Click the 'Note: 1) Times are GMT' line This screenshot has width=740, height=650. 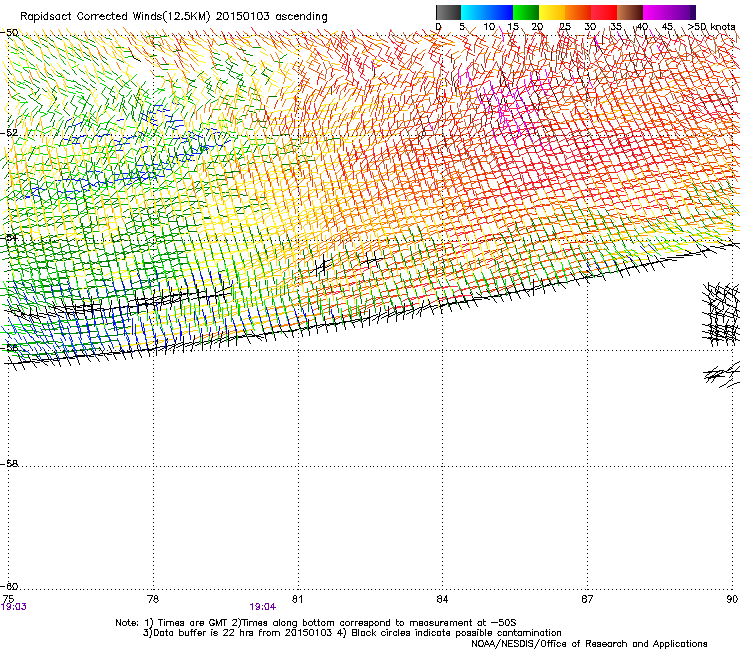coord(316,623)
